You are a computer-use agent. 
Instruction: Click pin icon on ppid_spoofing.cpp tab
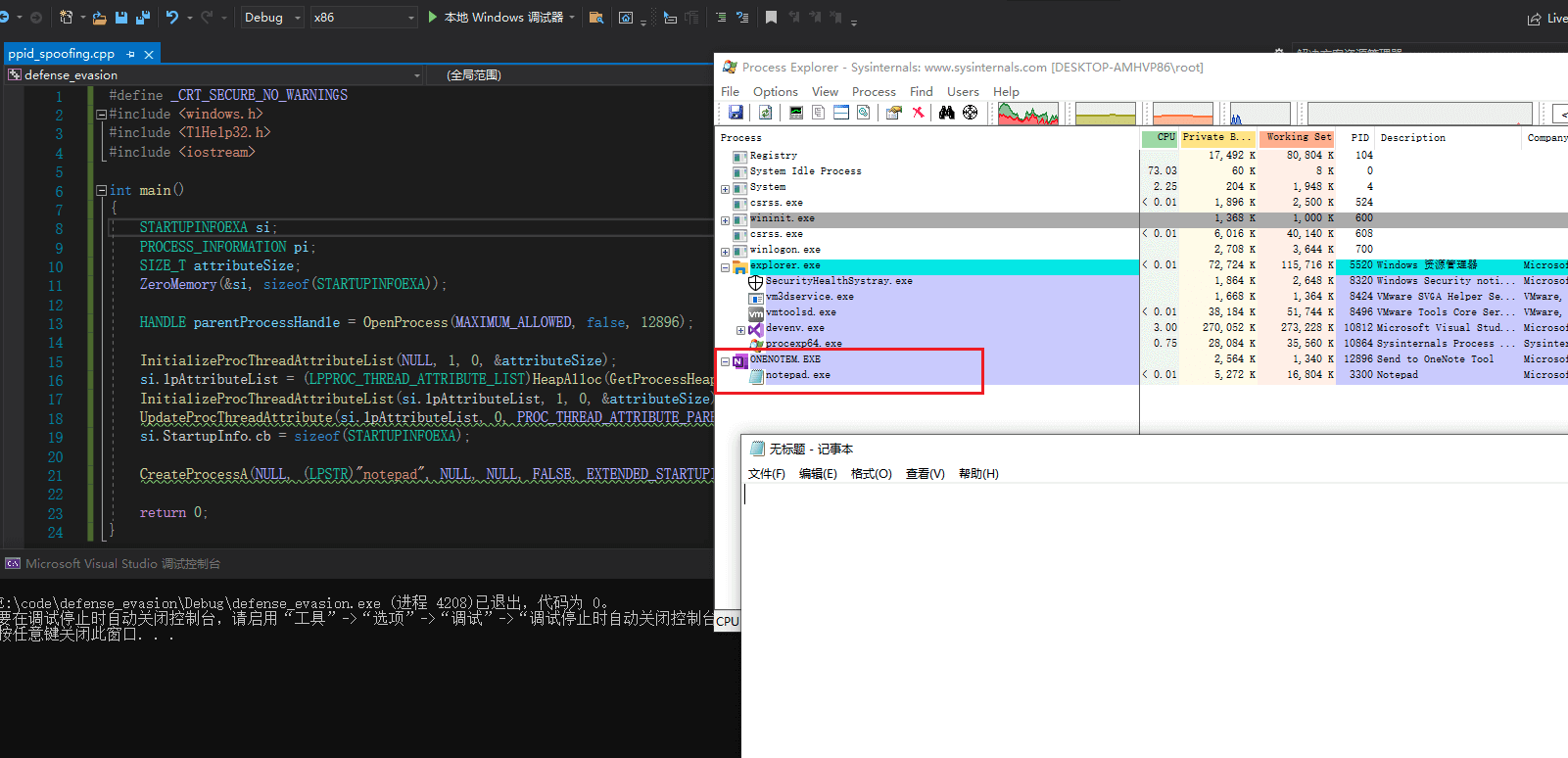130,54
